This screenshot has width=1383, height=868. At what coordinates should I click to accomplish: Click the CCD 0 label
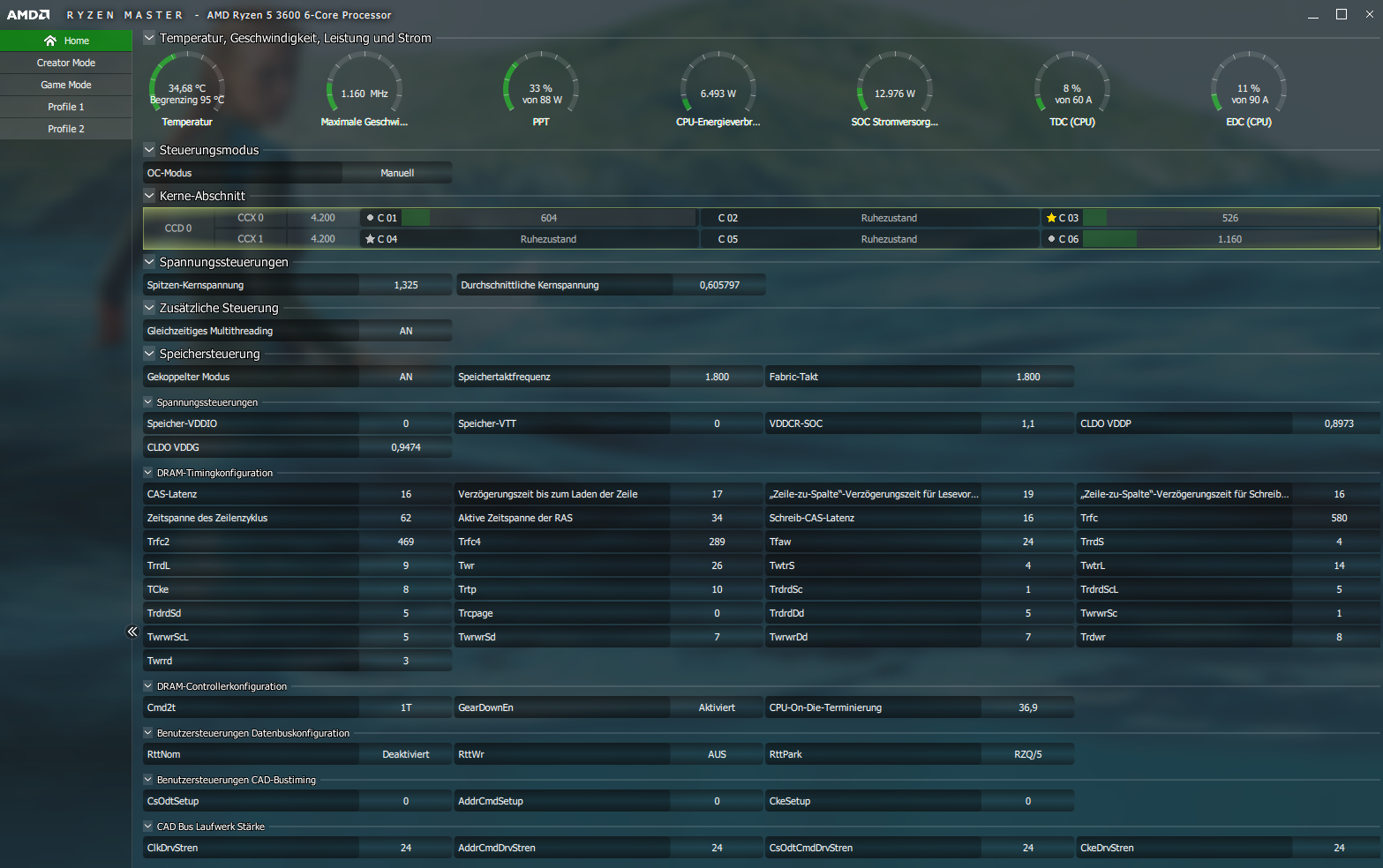[178, 228]
